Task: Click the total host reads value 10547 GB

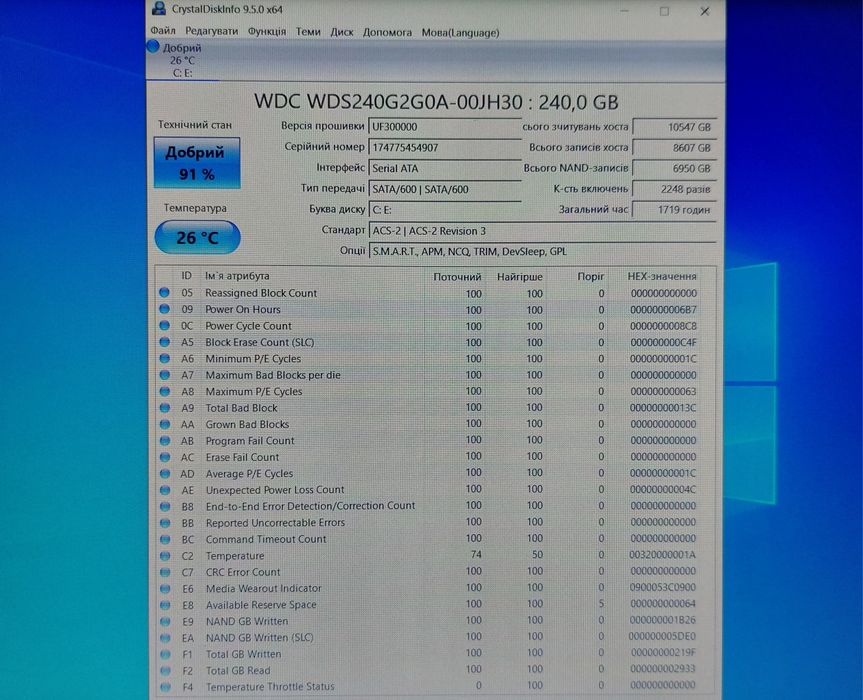Action: pos(674,127)
